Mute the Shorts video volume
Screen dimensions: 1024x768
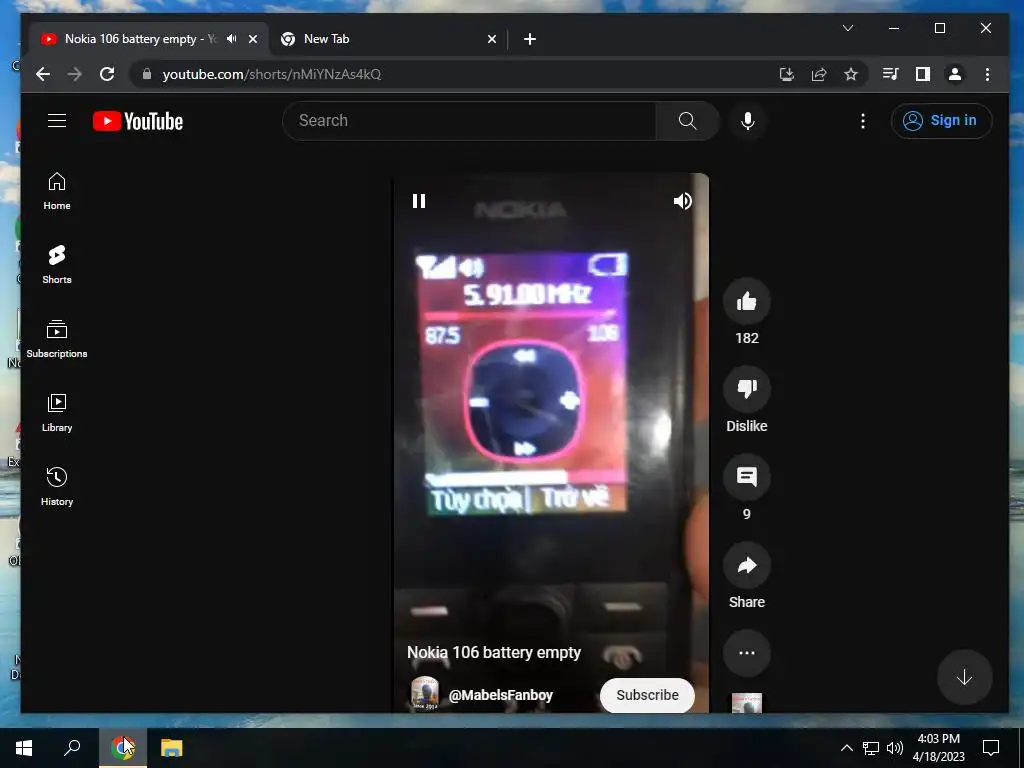point(682,201)
